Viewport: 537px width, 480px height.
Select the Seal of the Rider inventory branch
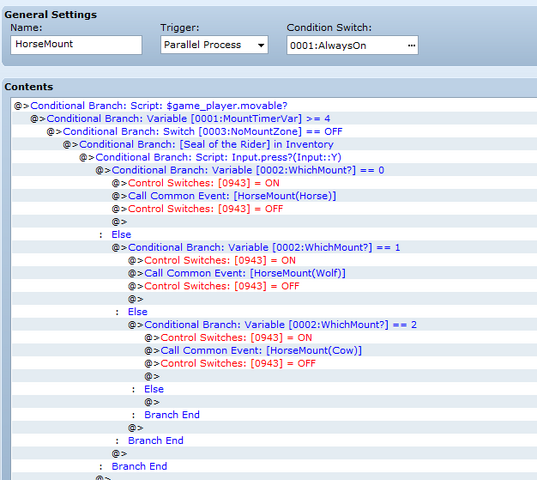pos(274,144)
